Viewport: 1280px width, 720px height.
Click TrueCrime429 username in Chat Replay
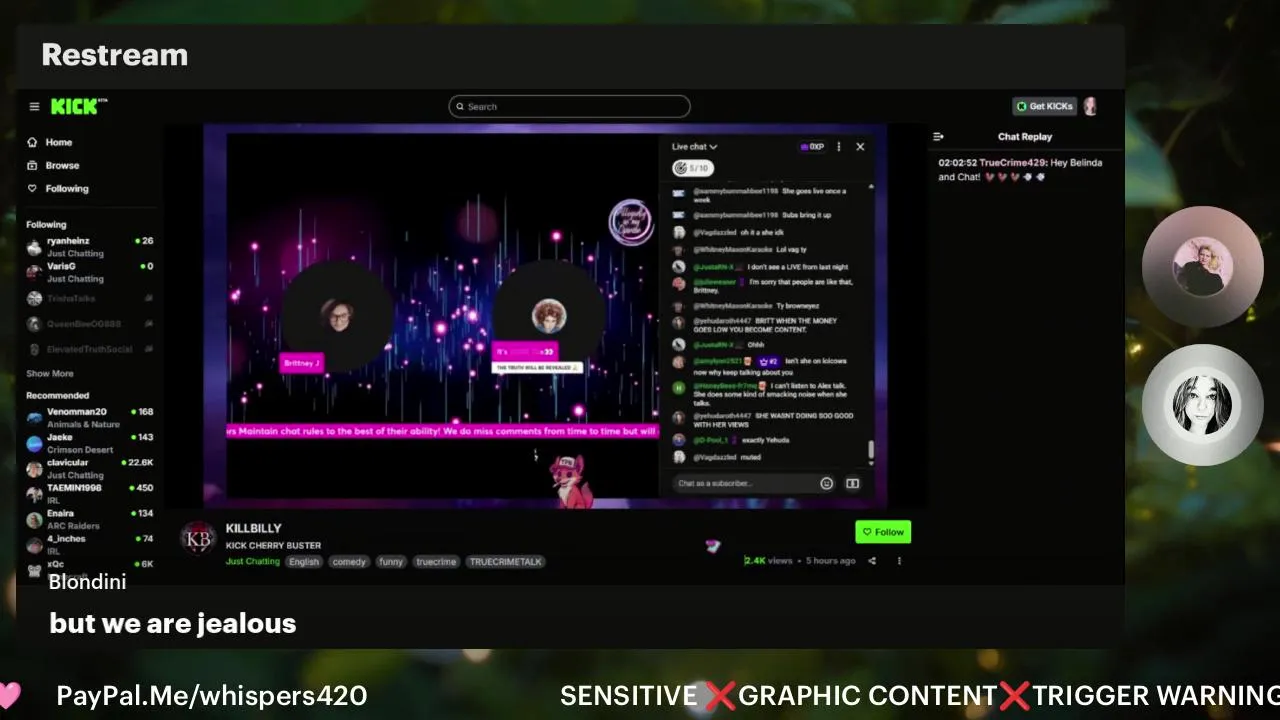[x=1012, y=163]
